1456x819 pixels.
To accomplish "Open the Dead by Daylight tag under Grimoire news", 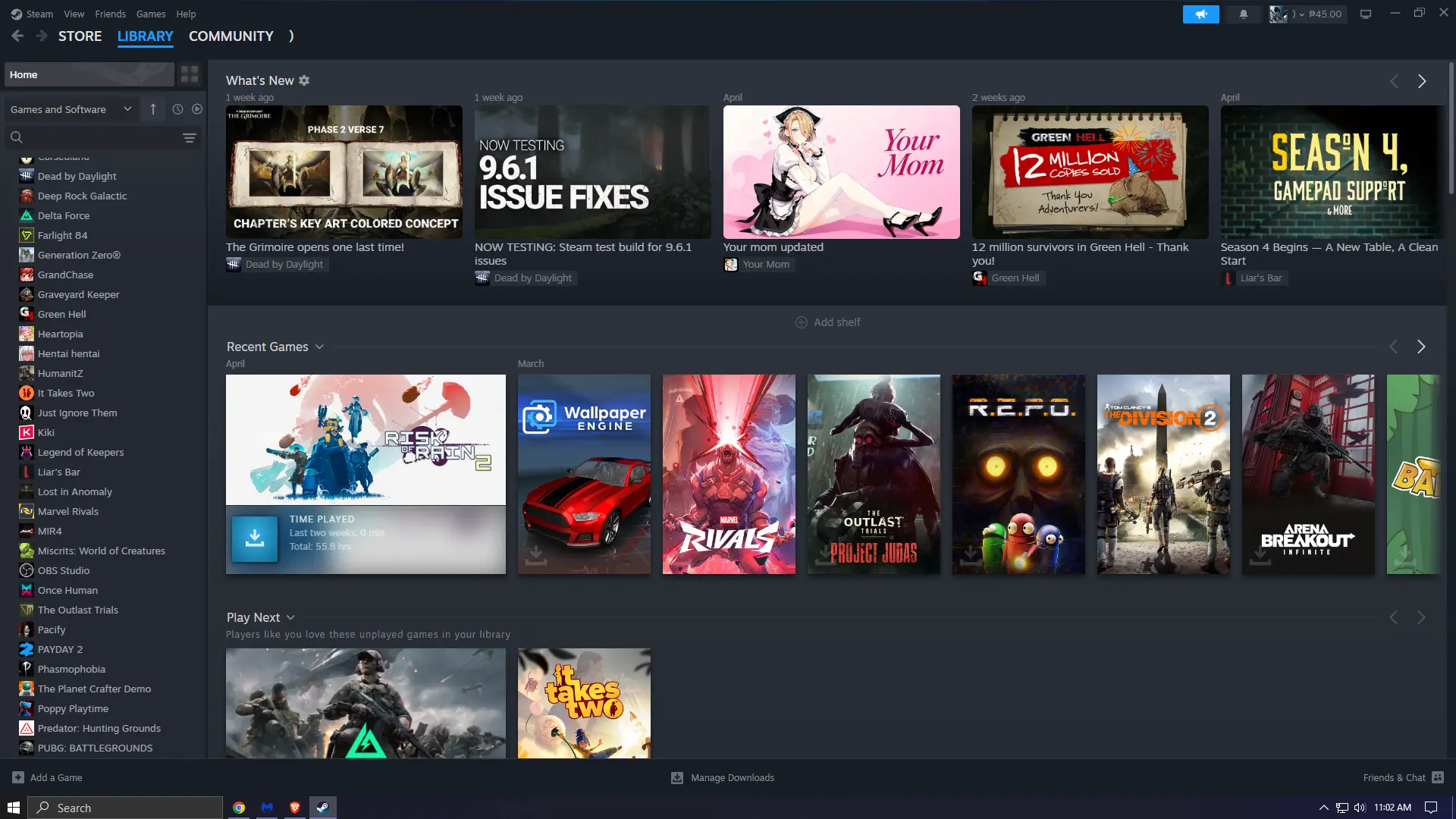I will pyautogui.click(x=277, y=264).
